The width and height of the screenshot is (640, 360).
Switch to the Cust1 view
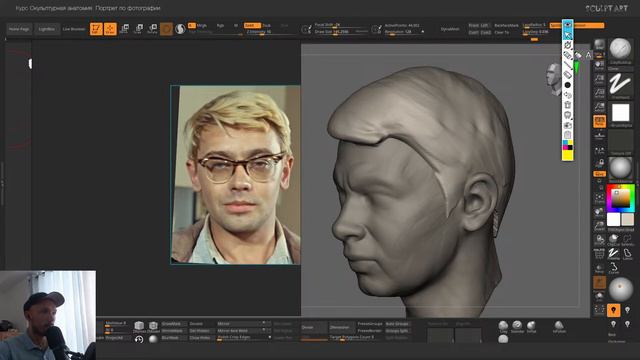pyautogui.click(x=473, y=32)
